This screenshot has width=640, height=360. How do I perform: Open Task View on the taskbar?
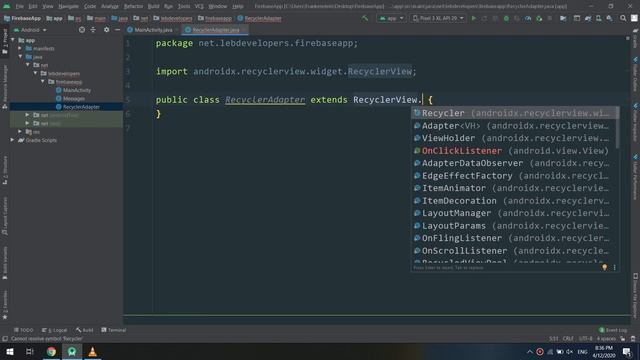pos(30,351)
